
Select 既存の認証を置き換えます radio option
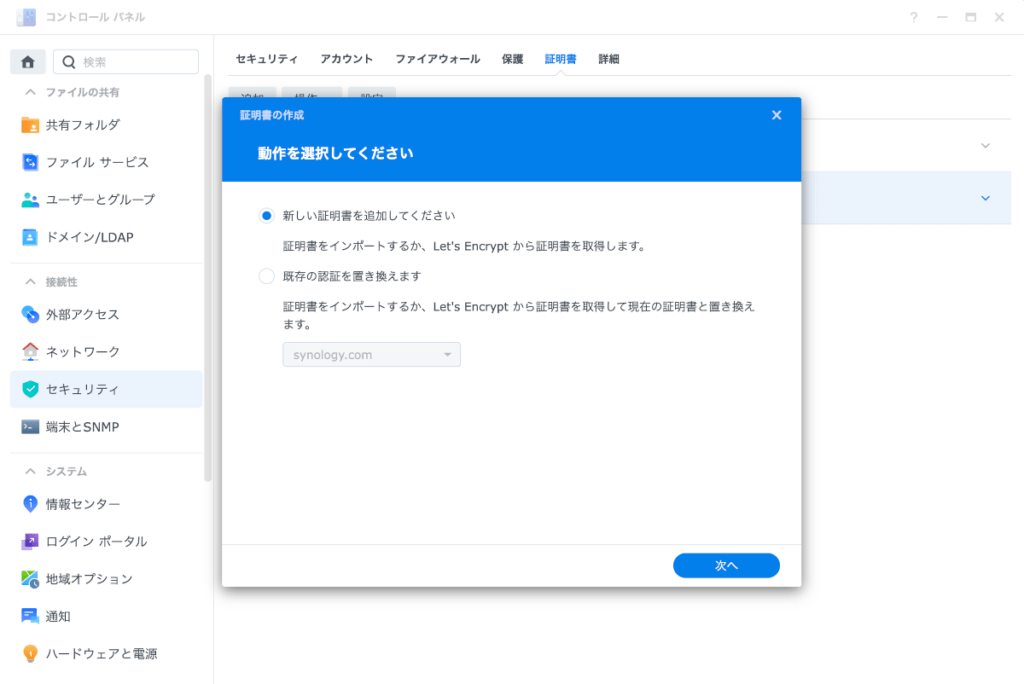266,276
